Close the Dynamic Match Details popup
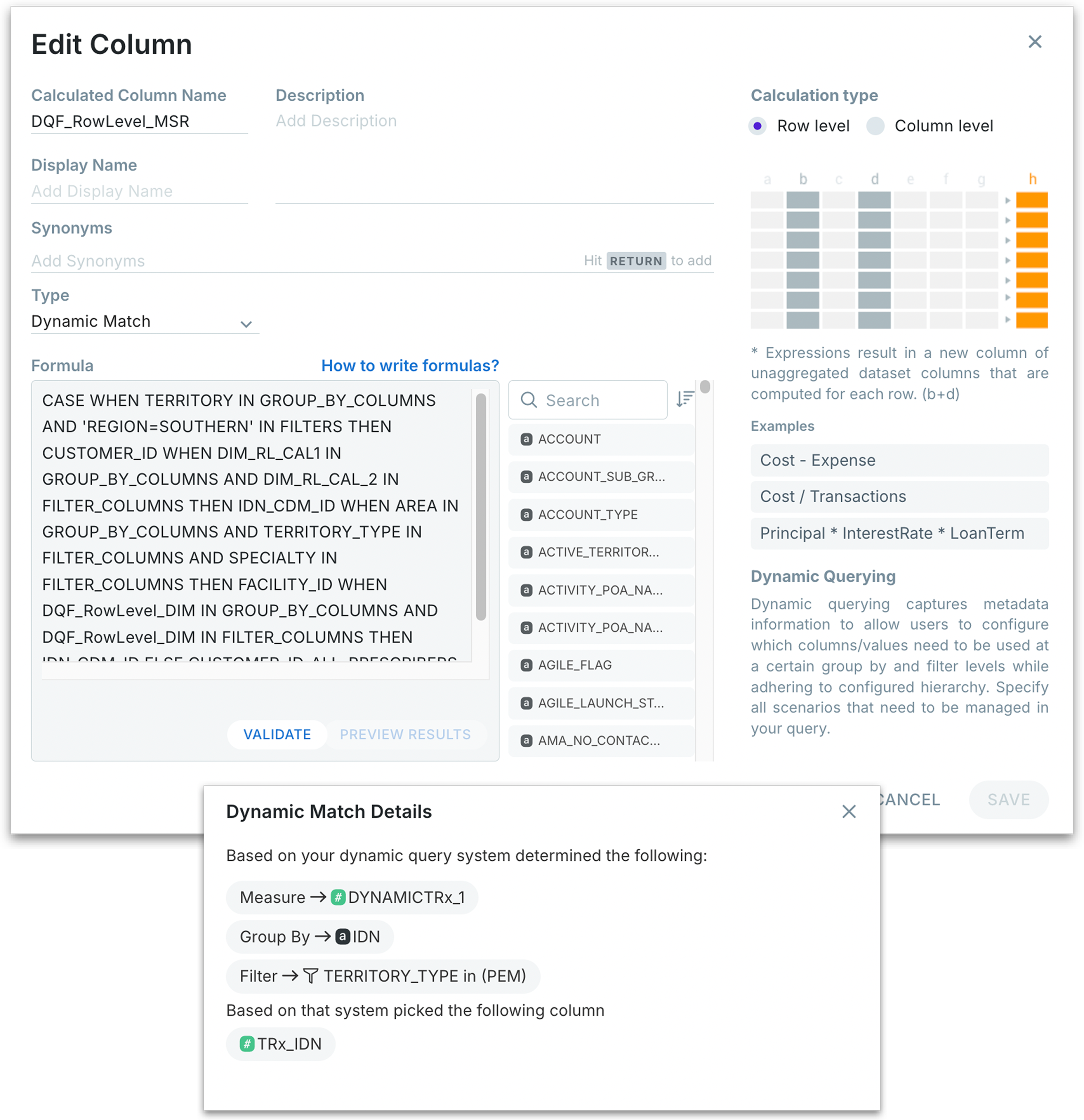Screen dimensions: 1084x1120 click(849, 811)
